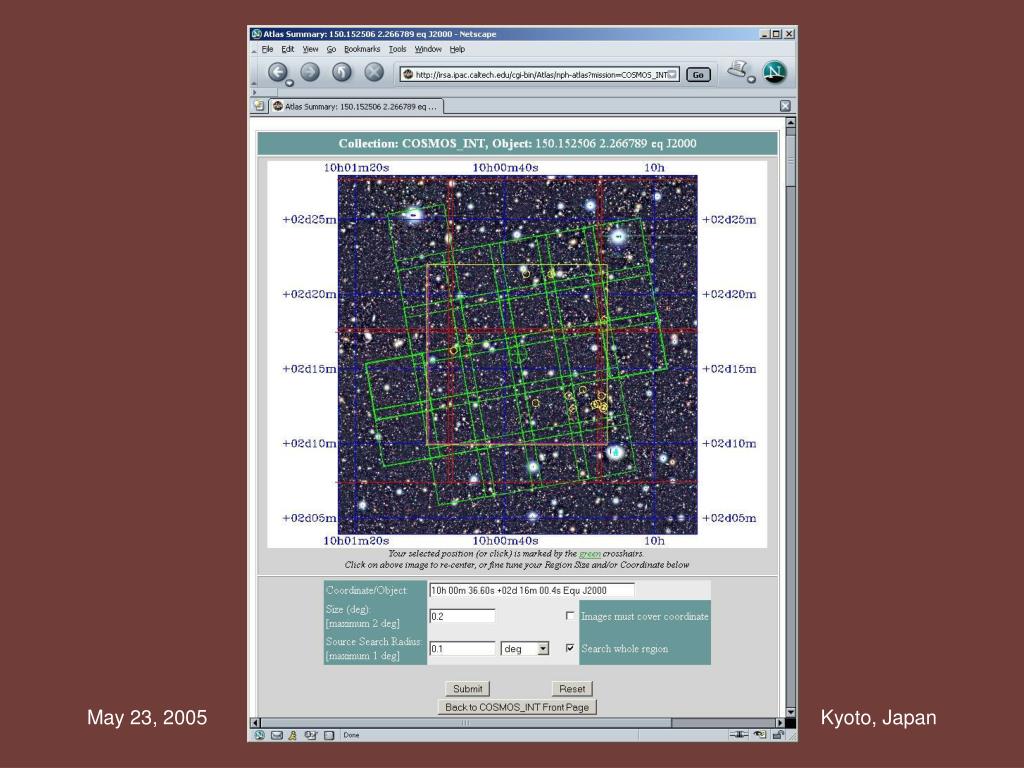Click the Print icon in toolbar
Screen dimensions: 1024x768
pos(737,70)
